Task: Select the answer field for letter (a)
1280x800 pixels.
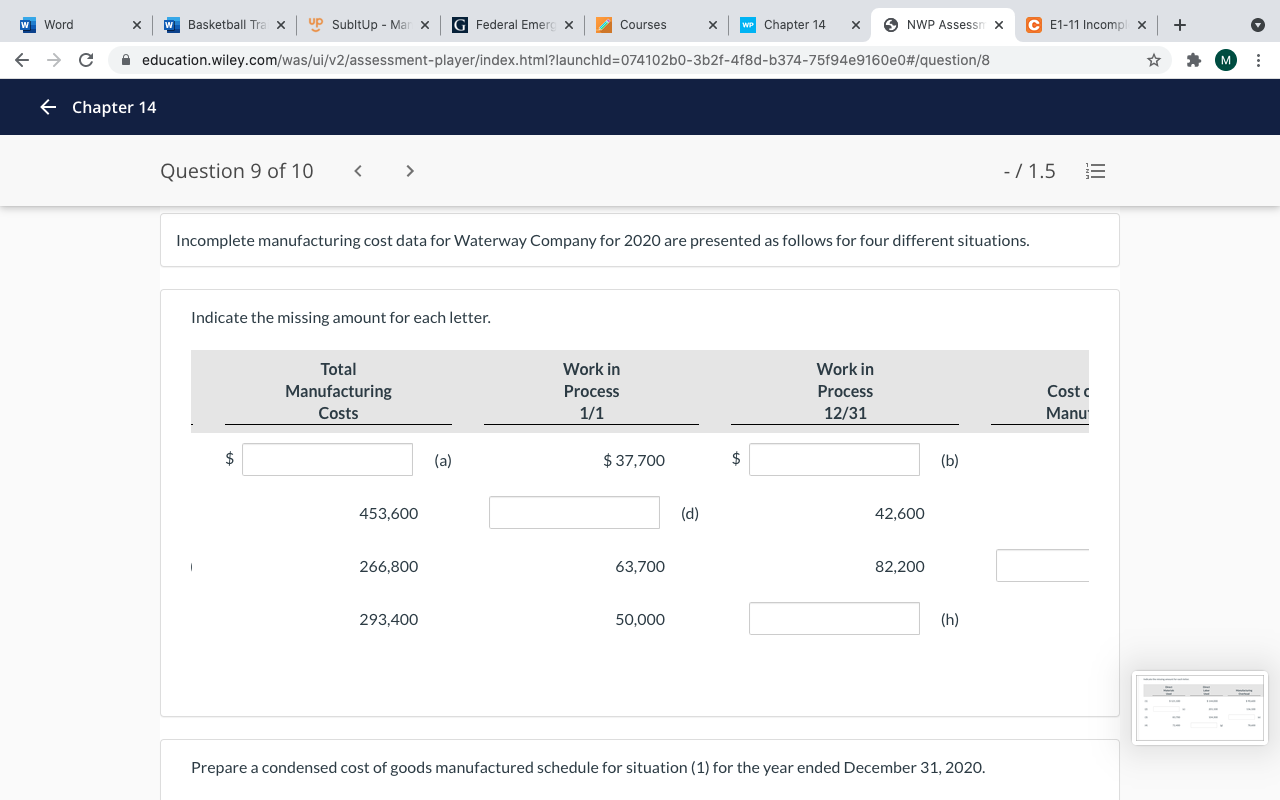Action: [327, 459]
